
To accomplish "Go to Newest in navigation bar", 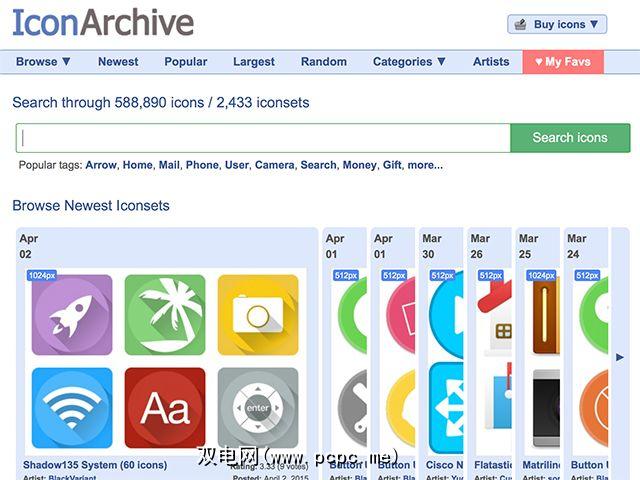I will [118, 62].
